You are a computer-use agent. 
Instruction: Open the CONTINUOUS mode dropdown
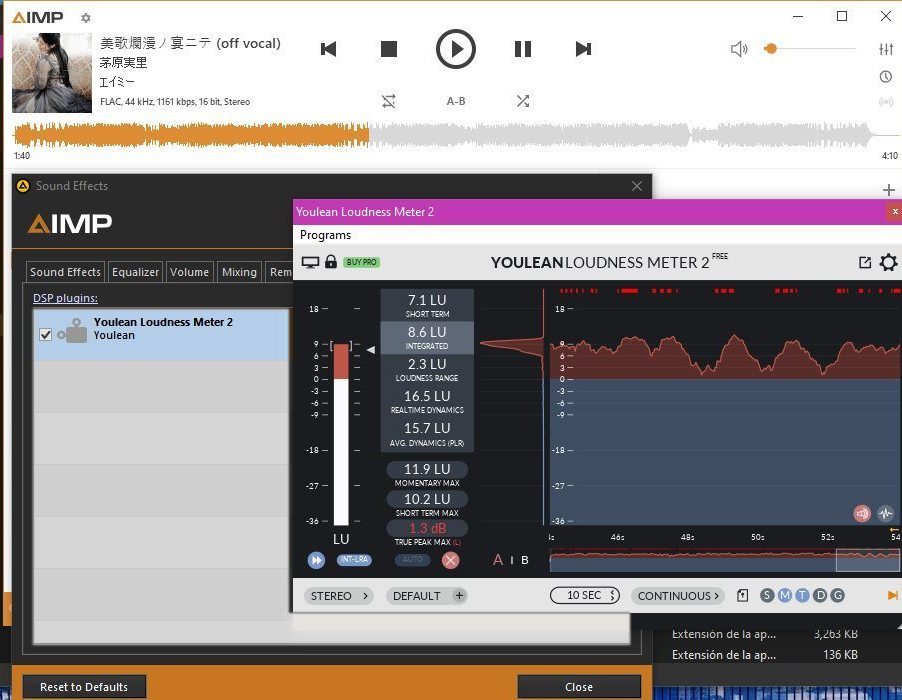click(678, 596)
